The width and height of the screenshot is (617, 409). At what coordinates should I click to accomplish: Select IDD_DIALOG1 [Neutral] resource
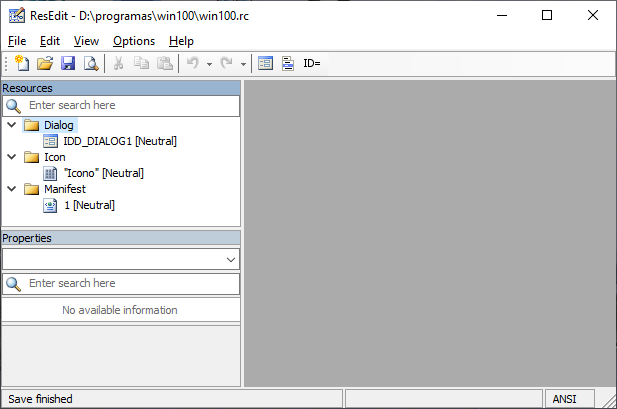coord(120,141)
